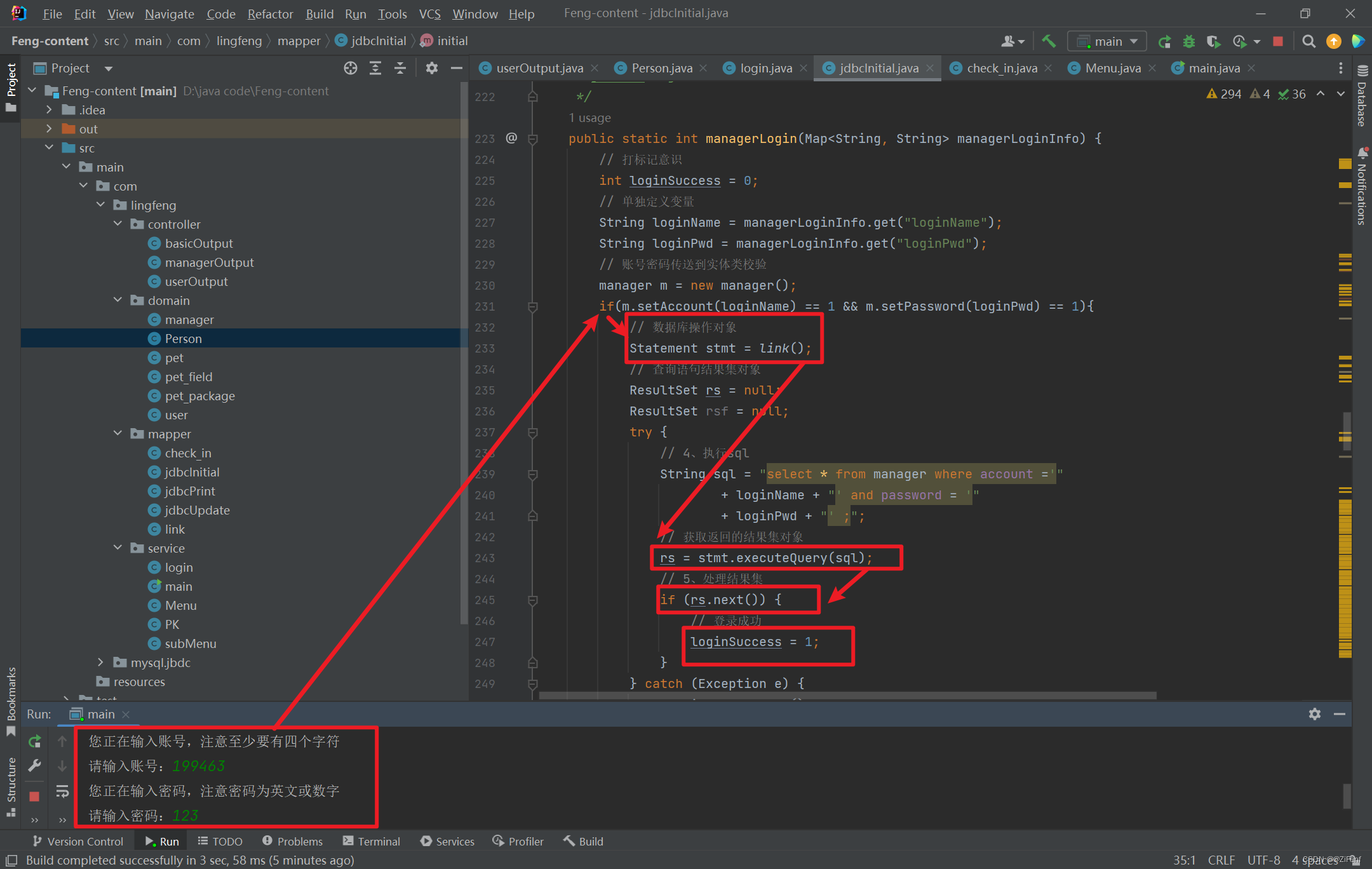The height and width of the screenshot is (869, 1372).
Task: Click Select Opened File target icon
Action: point(351,68)
